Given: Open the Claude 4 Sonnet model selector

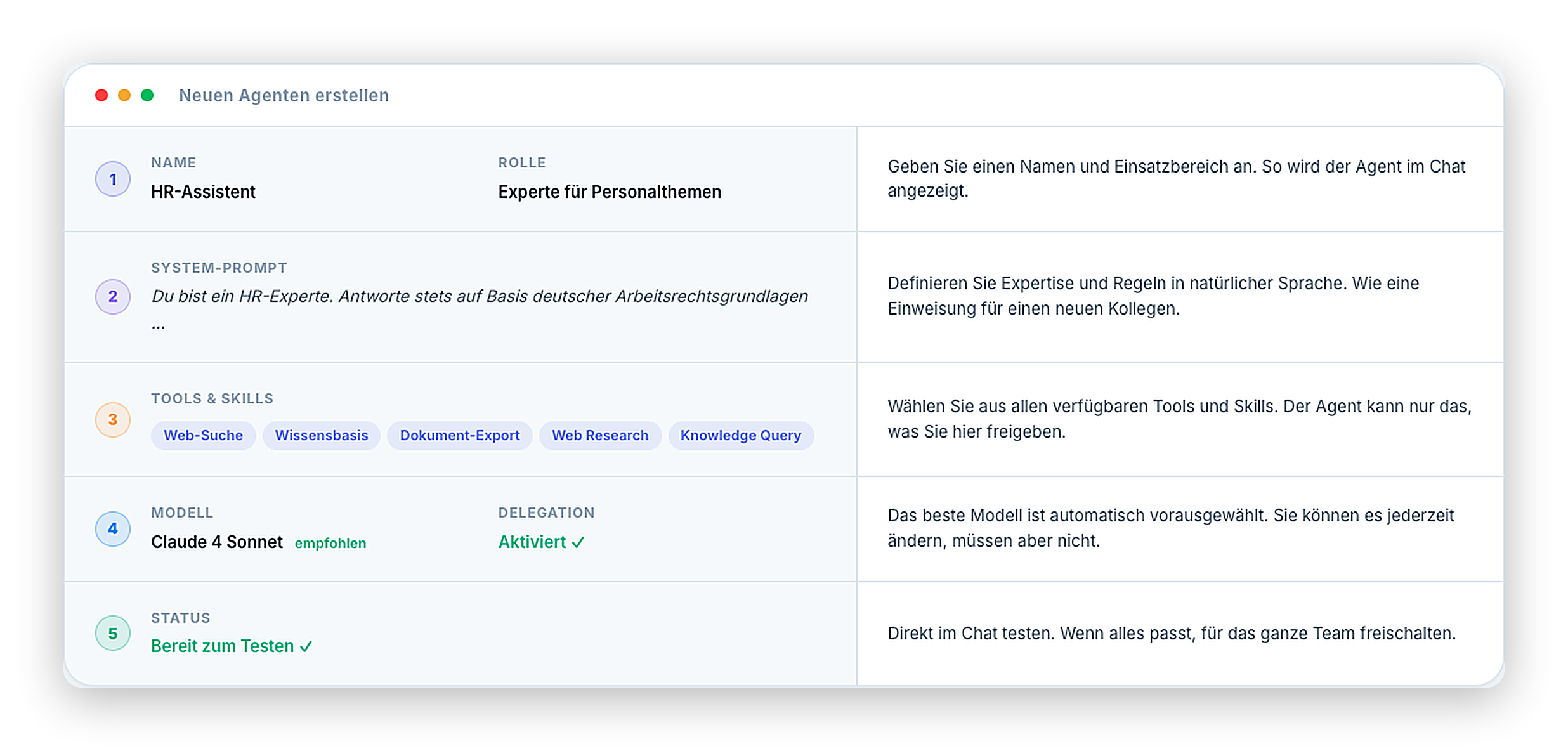Looking at the screenshot, I should point(217,542).
